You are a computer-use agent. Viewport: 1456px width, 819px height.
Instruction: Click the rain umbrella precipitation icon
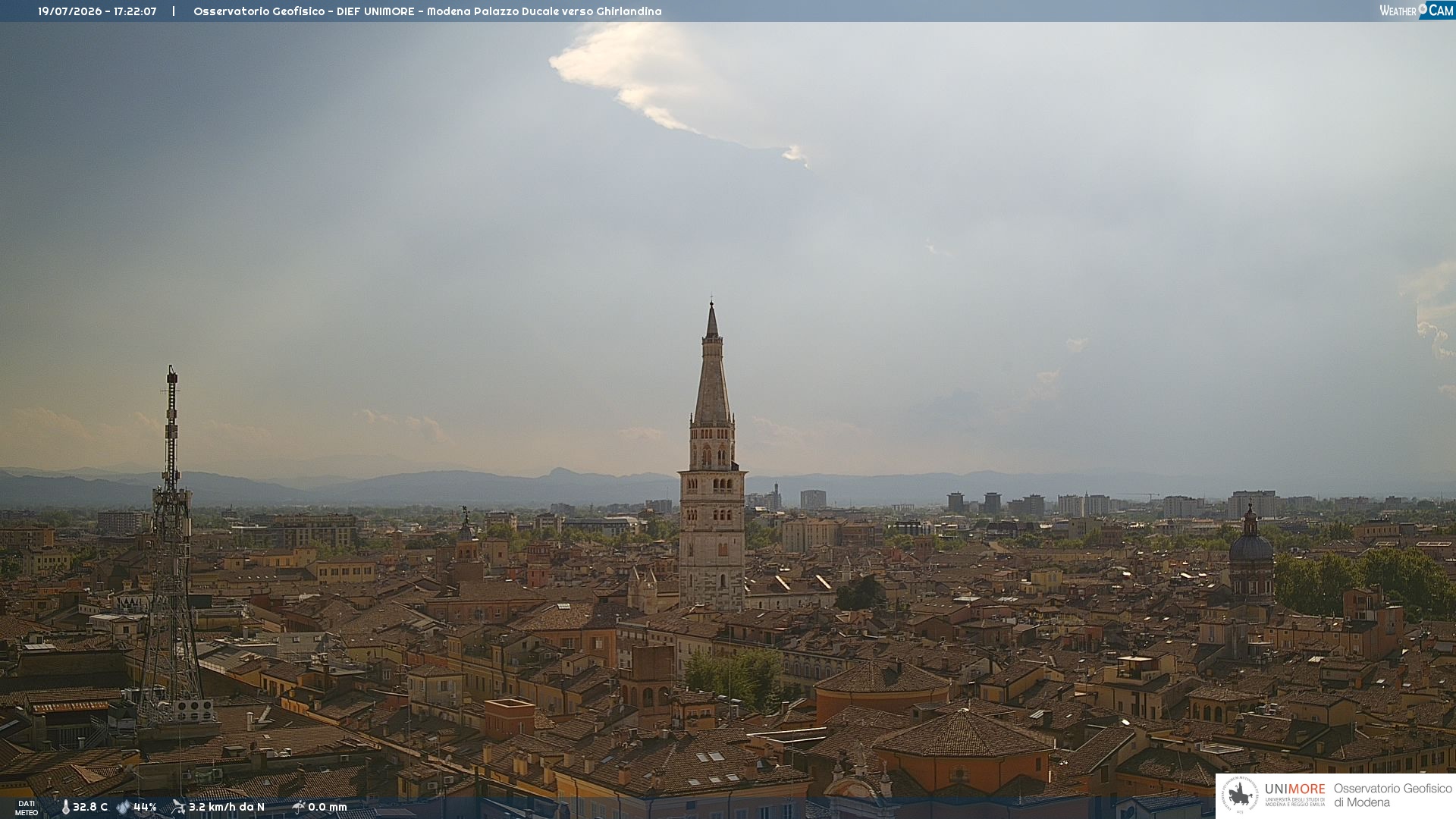tap(299, 807)
